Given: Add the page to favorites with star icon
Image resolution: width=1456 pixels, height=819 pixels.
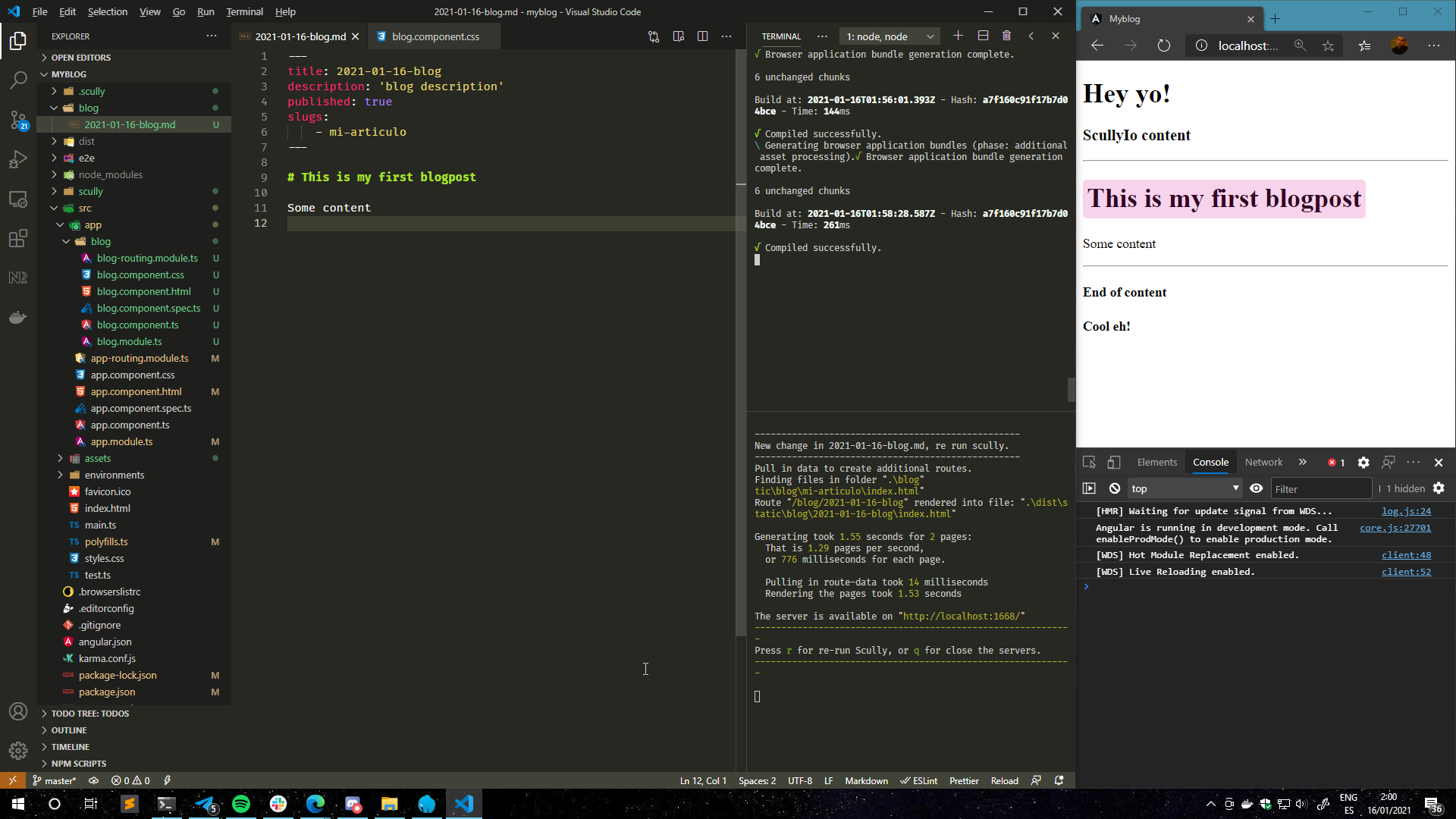Looking at the screenshot, I should 1328,45.
